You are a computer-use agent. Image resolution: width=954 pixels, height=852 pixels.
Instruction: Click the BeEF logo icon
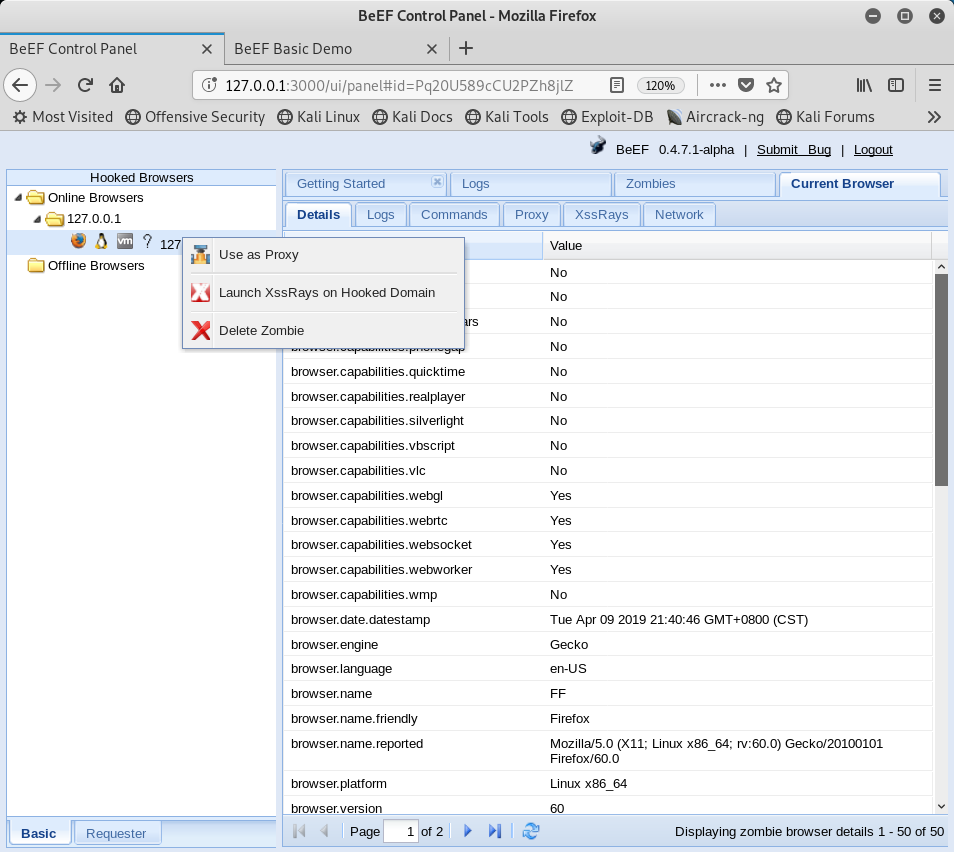(597, 146)
